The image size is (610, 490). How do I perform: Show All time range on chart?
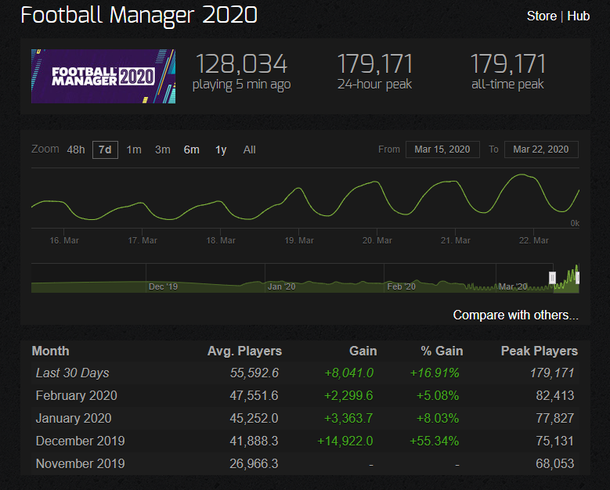[249, 150]
